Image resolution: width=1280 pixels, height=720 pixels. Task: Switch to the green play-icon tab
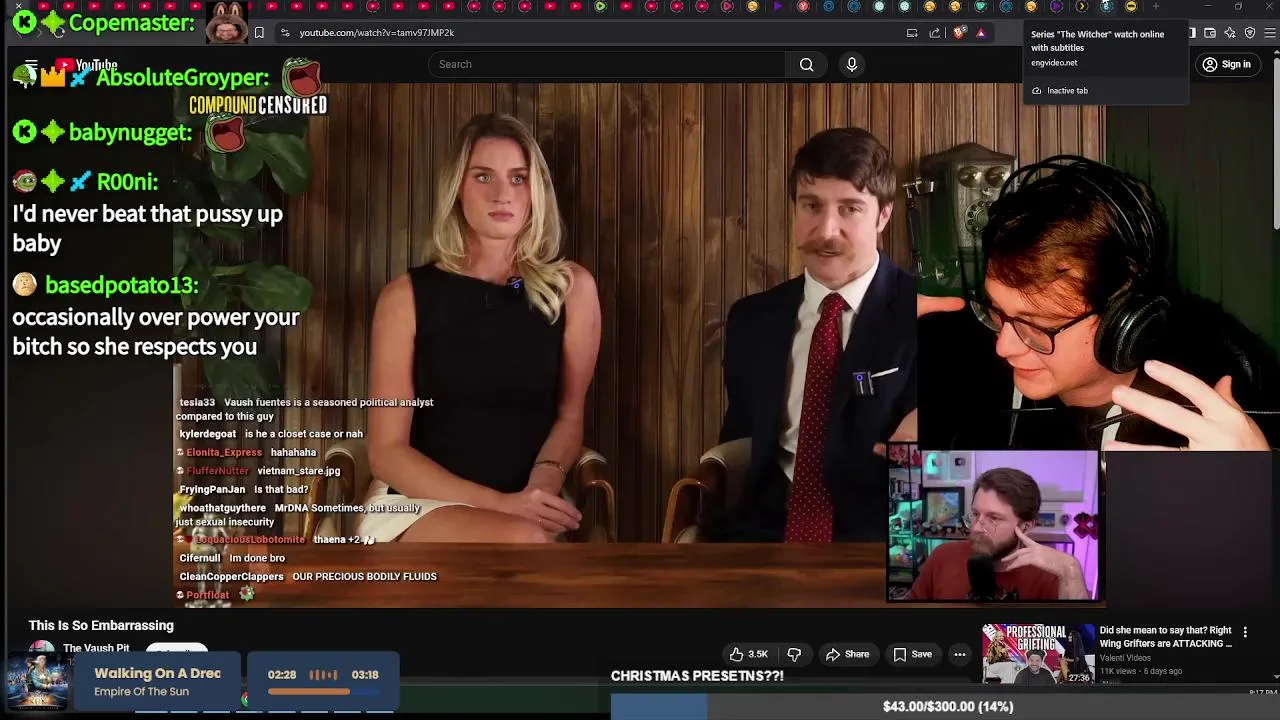click(601, 7)
